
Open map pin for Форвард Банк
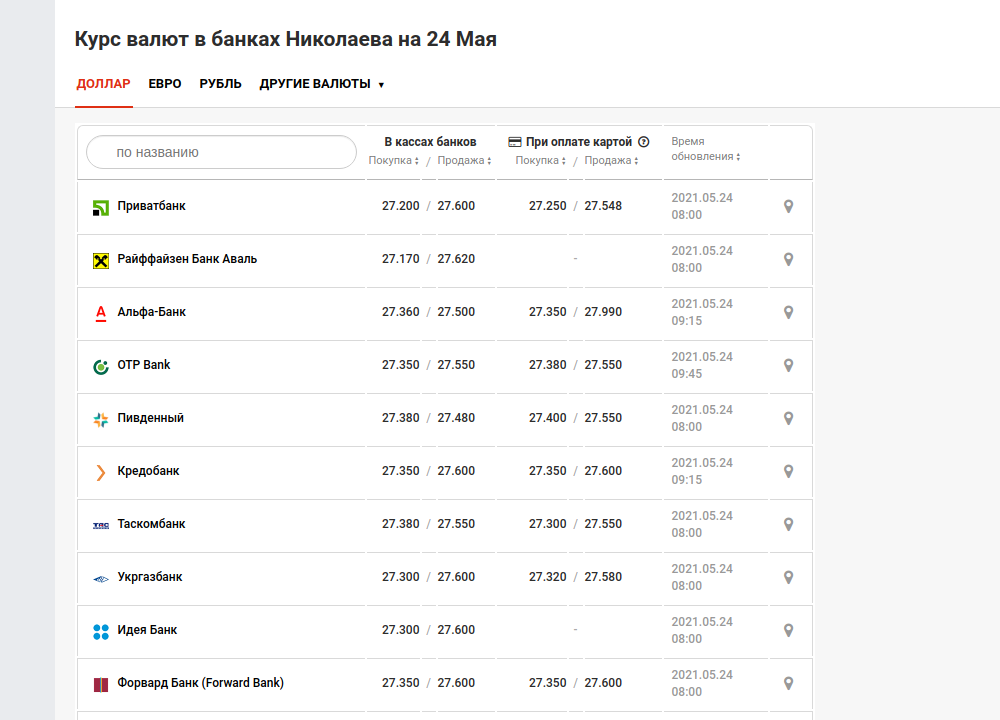pos(789,683)
